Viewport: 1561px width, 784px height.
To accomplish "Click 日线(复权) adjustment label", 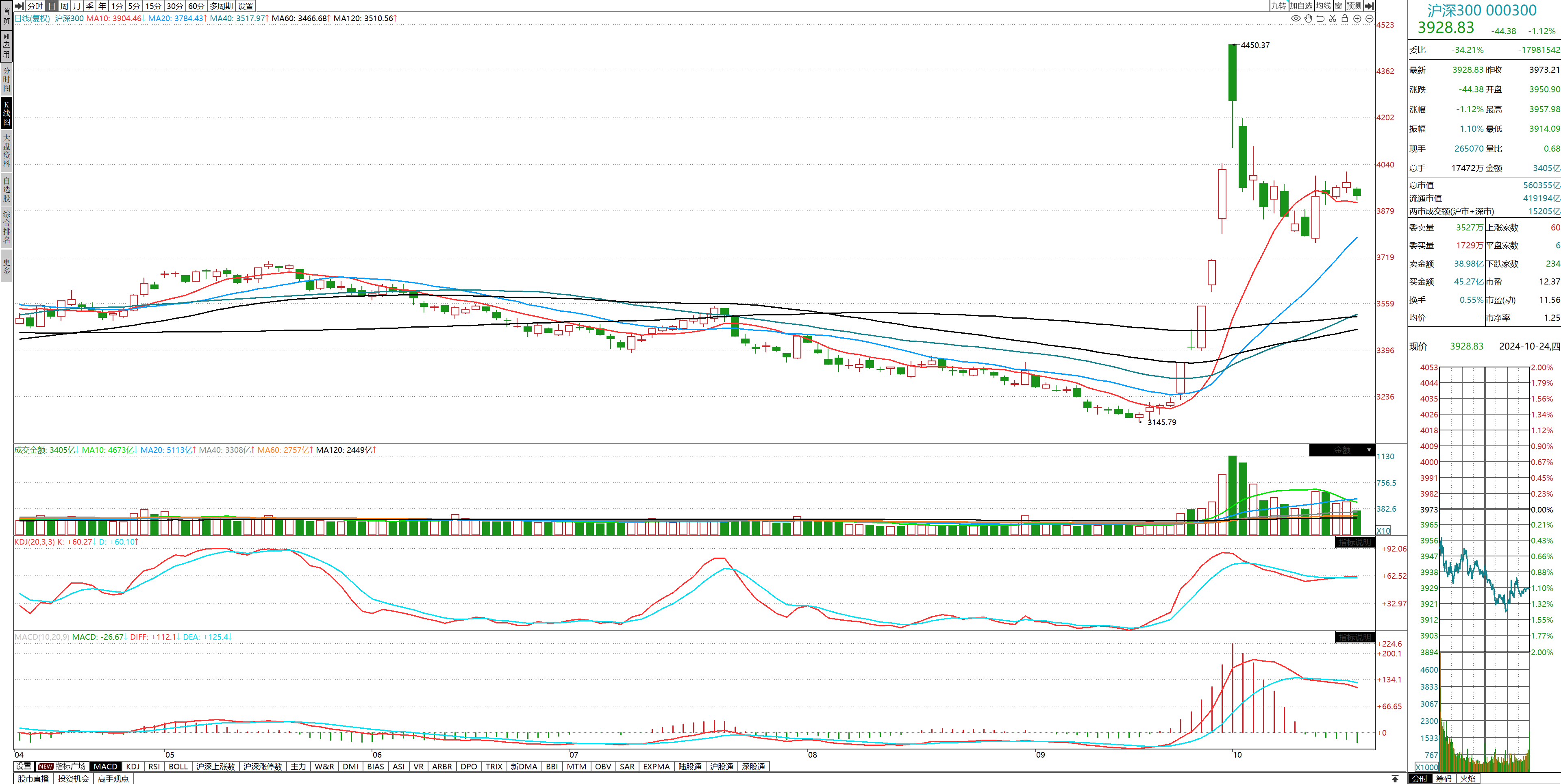I will (33, 18).
